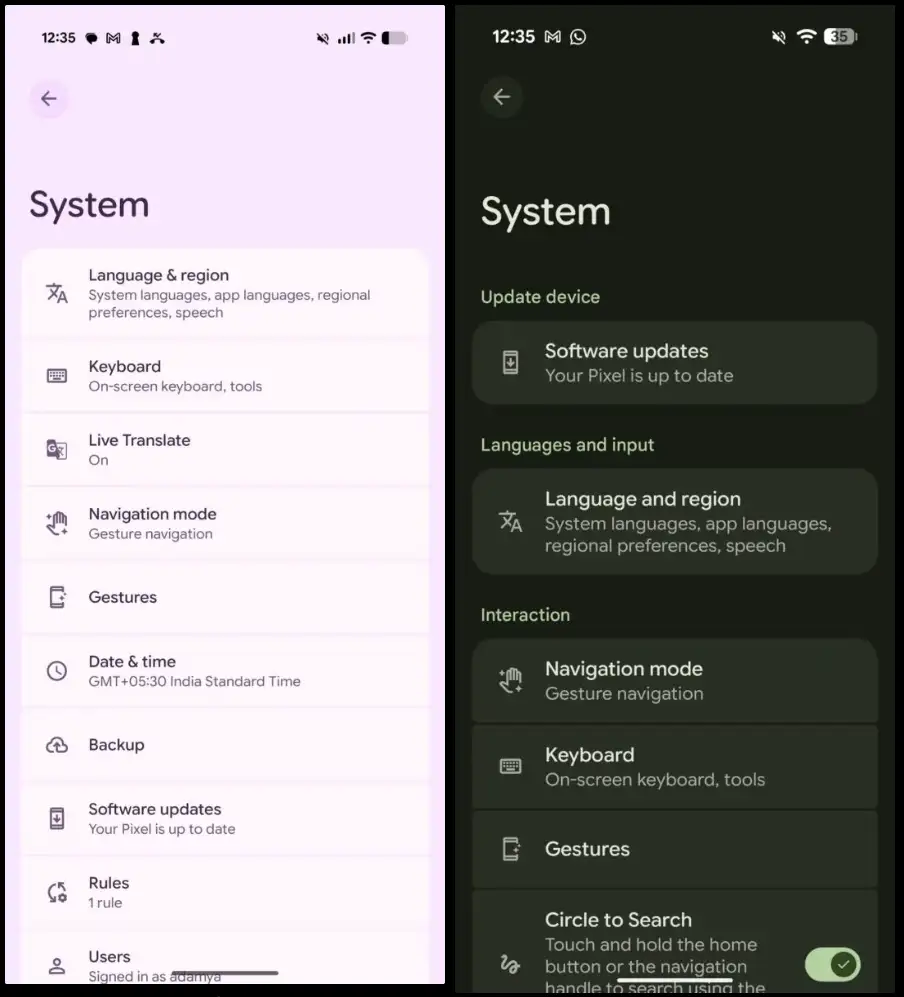Tap the back arrow on the dark-theme screen

(502, 97)
